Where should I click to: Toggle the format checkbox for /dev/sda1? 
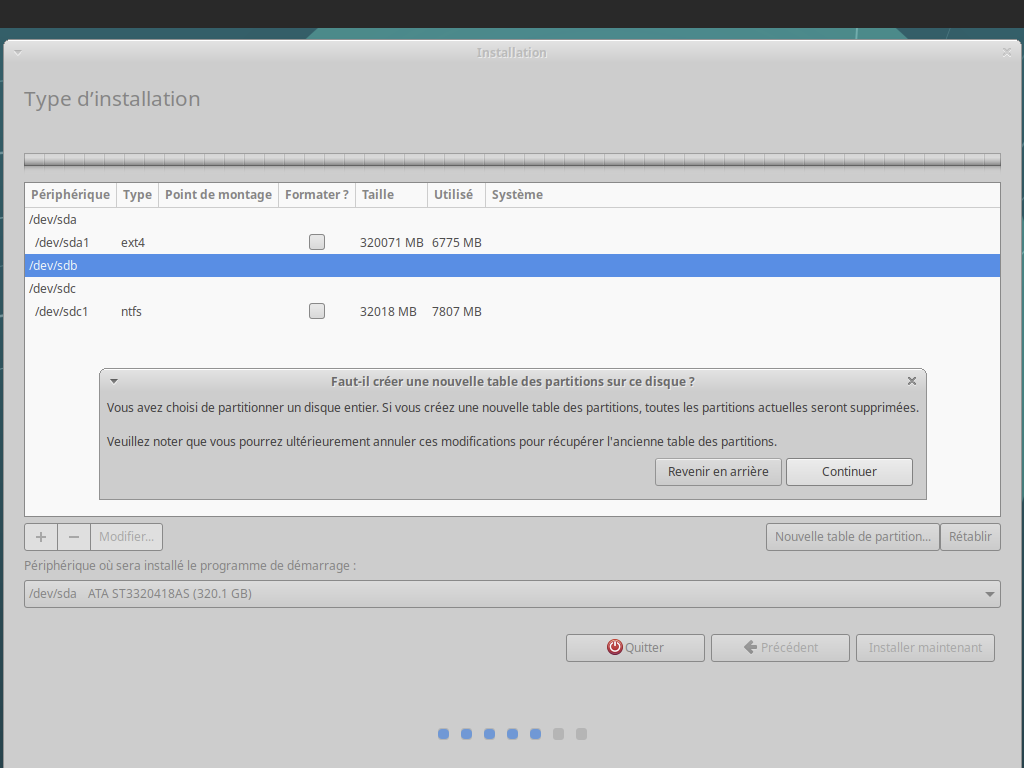point(317,242)
